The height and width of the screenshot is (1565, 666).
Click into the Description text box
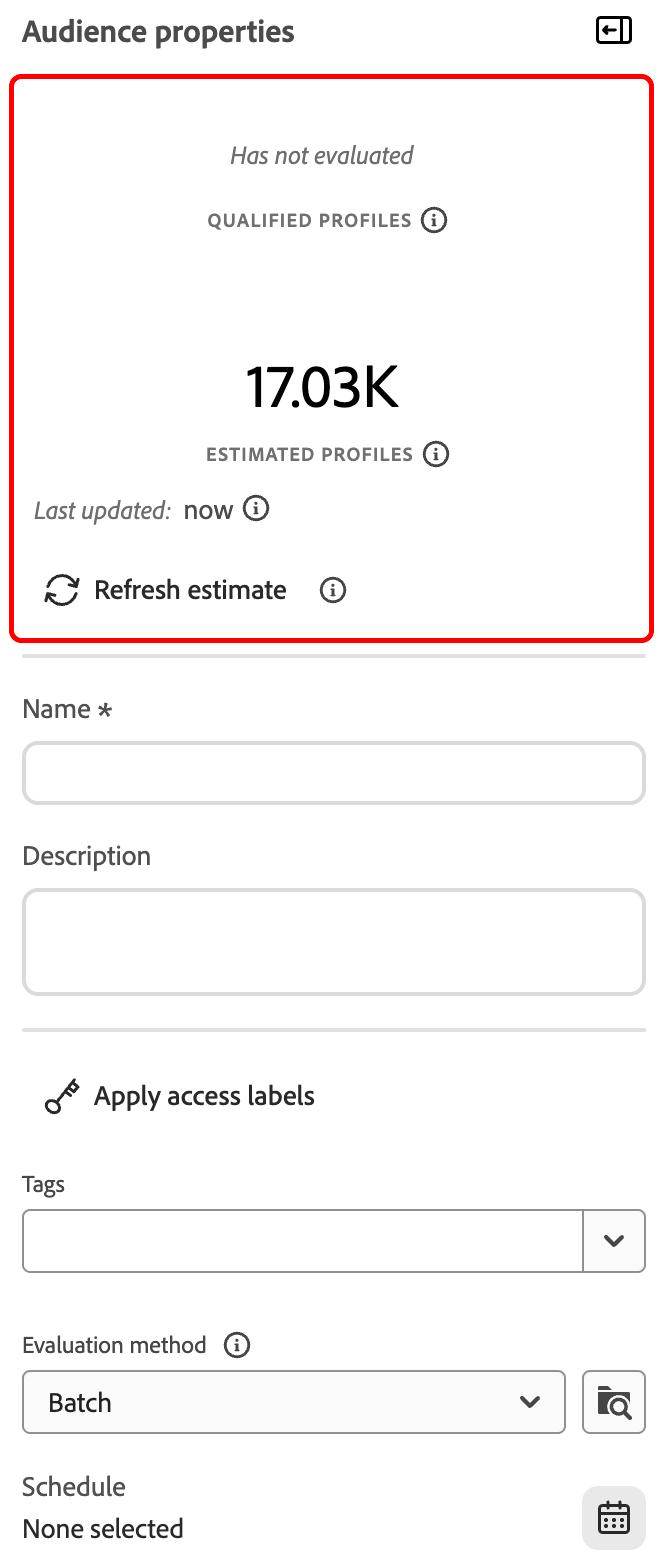(334, 942)
